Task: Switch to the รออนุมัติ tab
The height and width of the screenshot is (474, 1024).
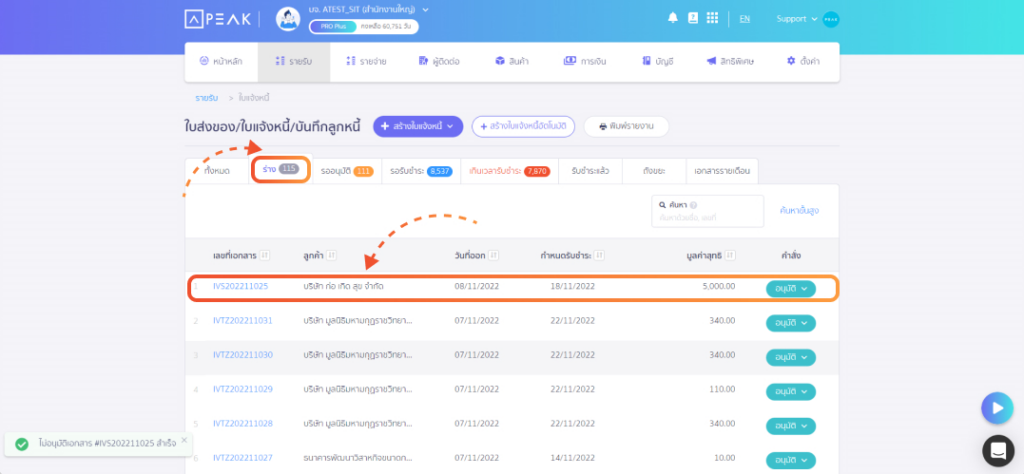Action: coord(347,171)
